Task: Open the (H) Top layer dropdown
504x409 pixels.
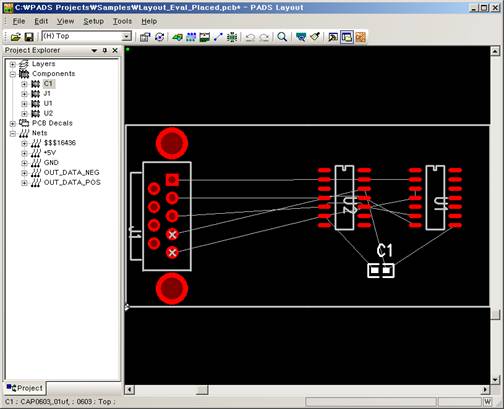Action: [x=126, y=36]
